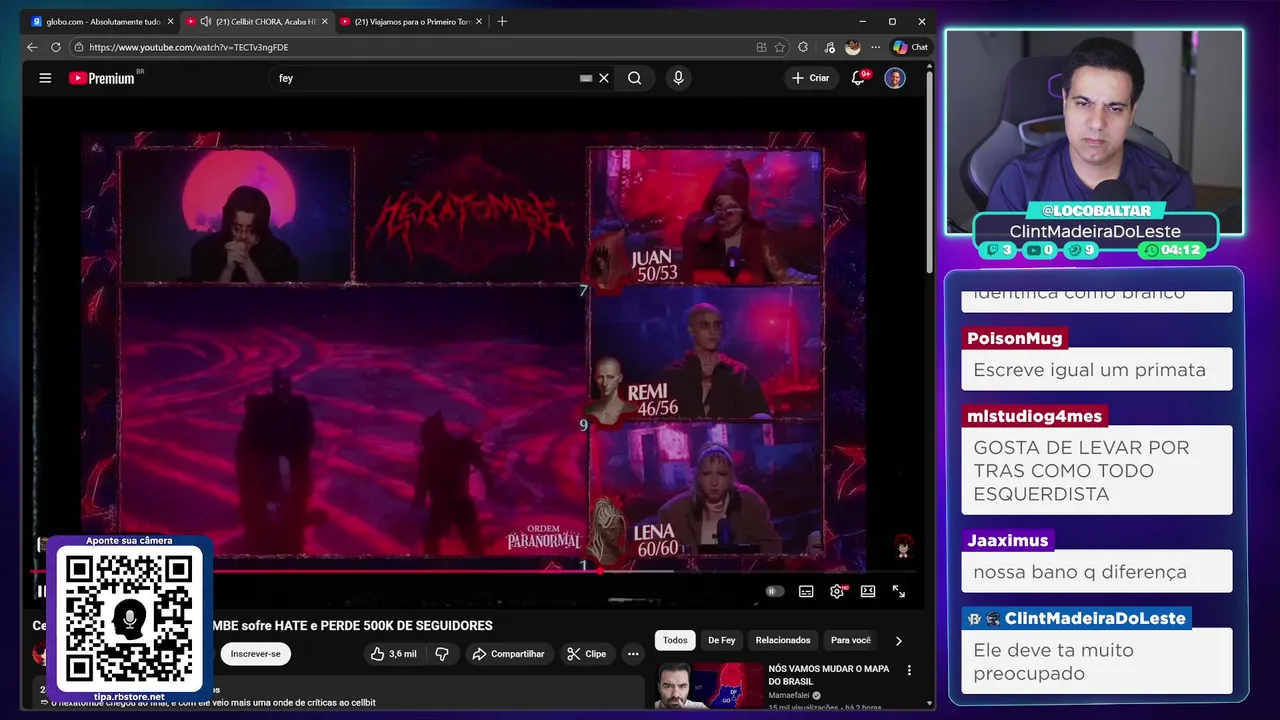
Task: Open the browser profile avatar
Action: 852,47
